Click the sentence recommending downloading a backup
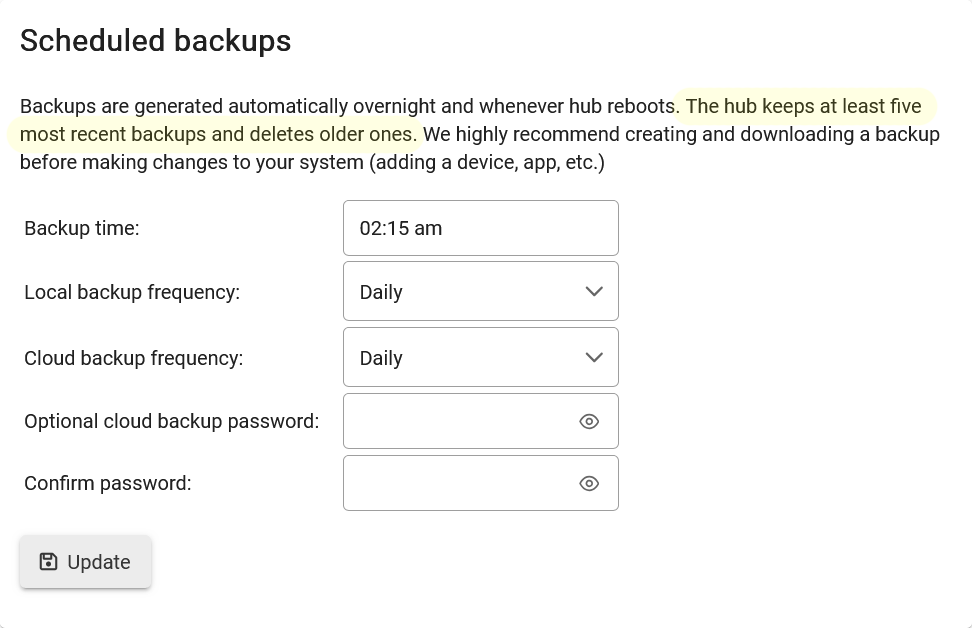 pyautogui.click(x=680, y=135)
